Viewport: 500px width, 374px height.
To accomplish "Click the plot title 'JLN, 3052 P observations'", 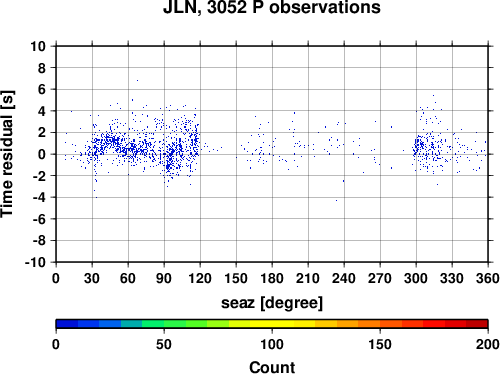I will 272,7.
